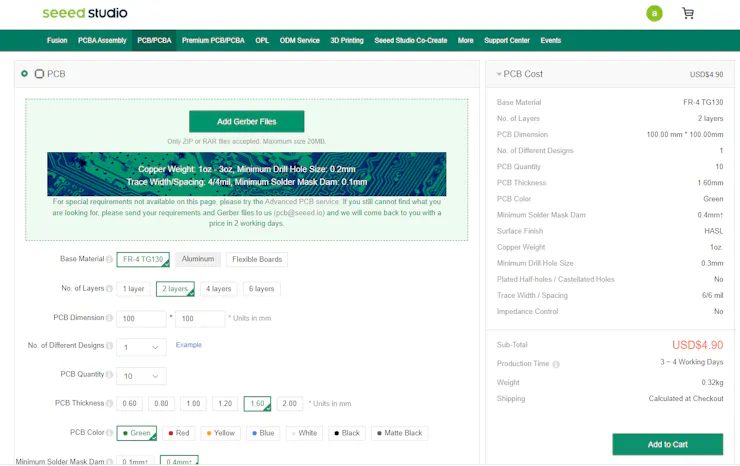Image resolution: width=740 pixels, height=466 pixels.
Task: Open the 3D Printing menu item
Action: [x=347, y=41]
